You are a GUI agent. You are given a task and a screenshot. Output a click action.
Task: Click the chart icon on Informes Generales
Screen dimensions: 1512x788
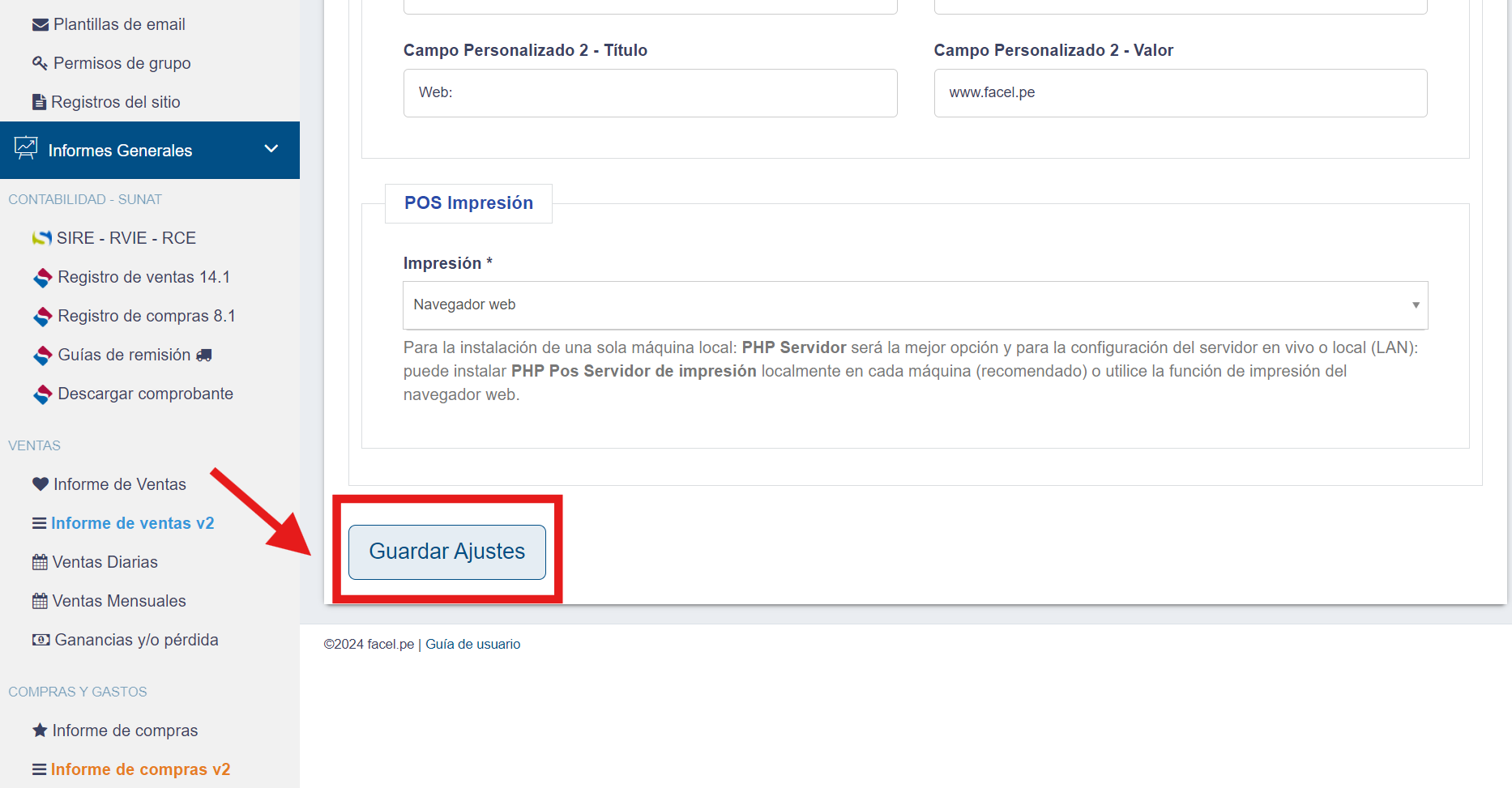tap(26, 148)
